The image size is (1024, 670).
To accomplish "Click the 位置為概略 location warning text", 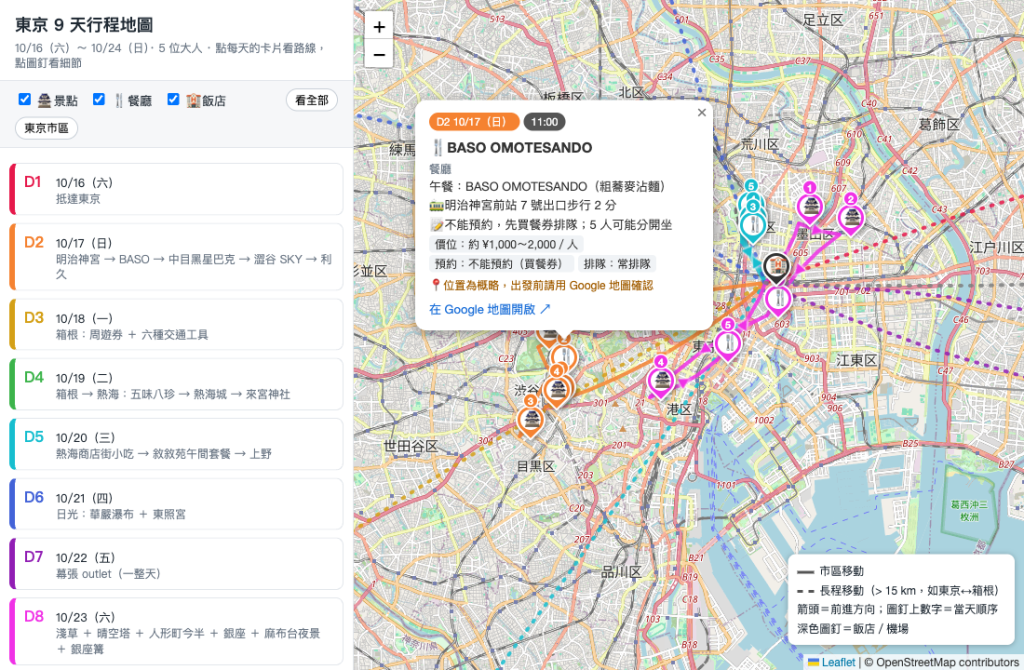I will (542, 285).
